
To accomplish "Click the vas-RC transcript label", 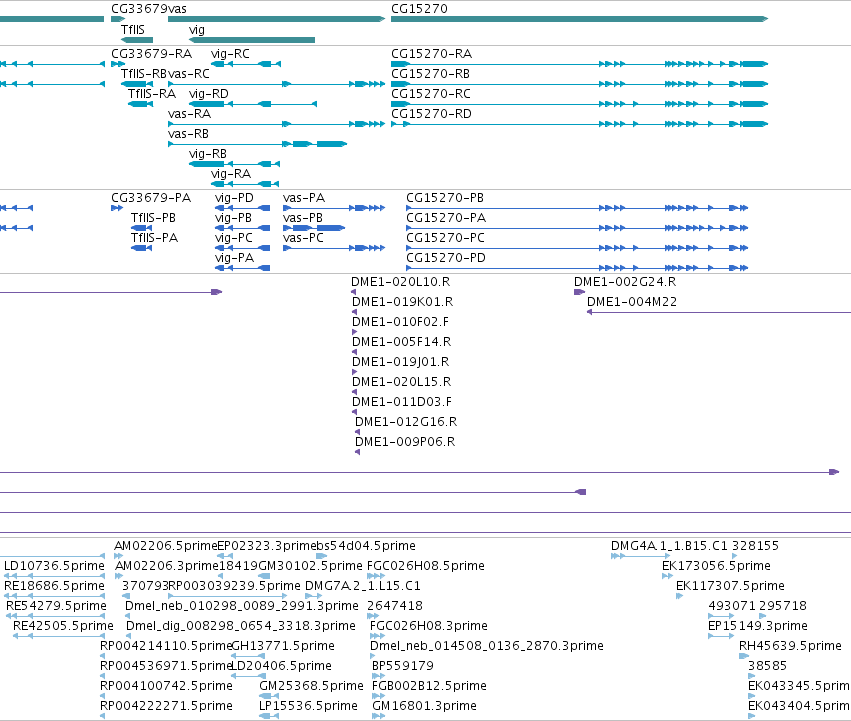I will click(189, 74).
